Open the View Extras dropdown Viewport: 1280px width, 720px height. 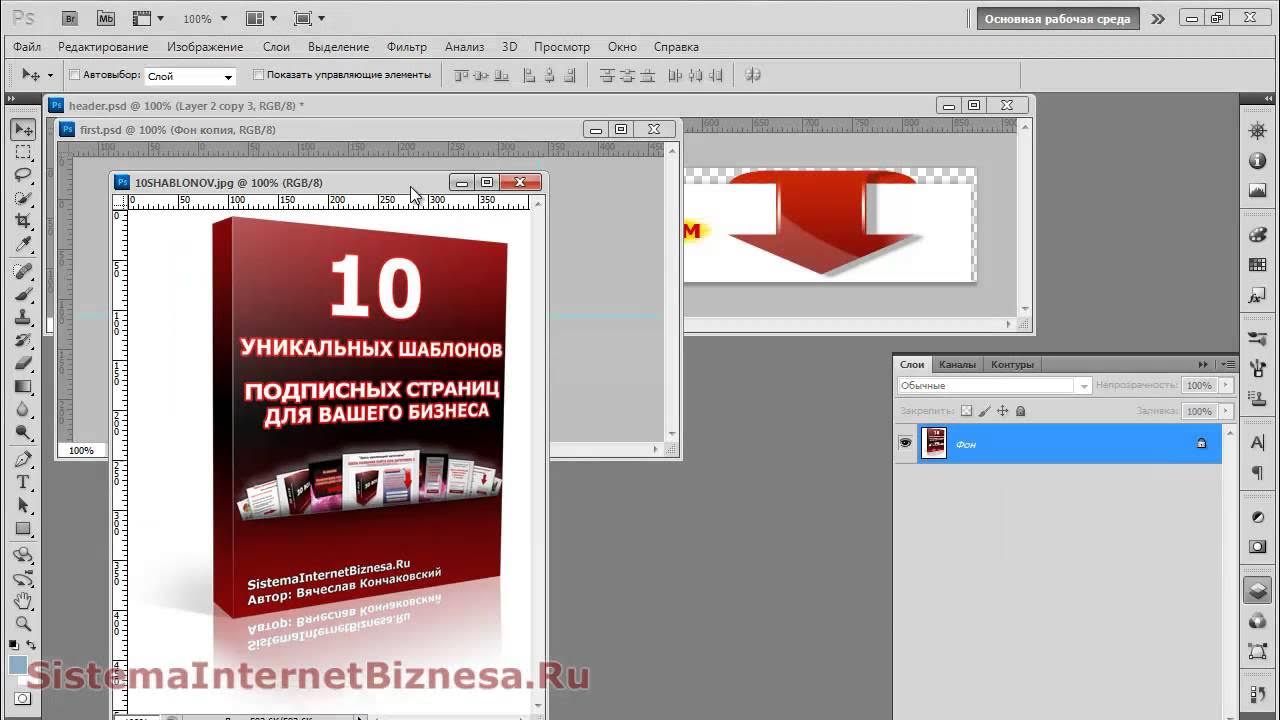coord(148,18)
